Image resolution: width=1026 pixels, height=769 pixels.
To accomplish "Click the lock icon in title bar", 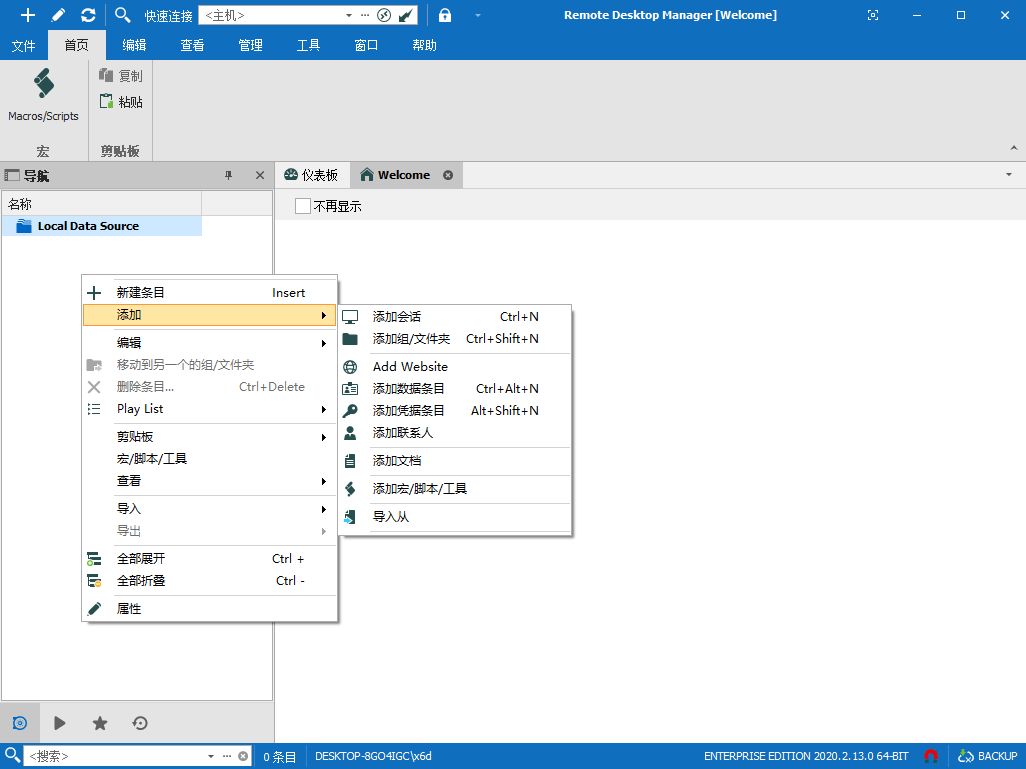I will [x=445, y=15].
